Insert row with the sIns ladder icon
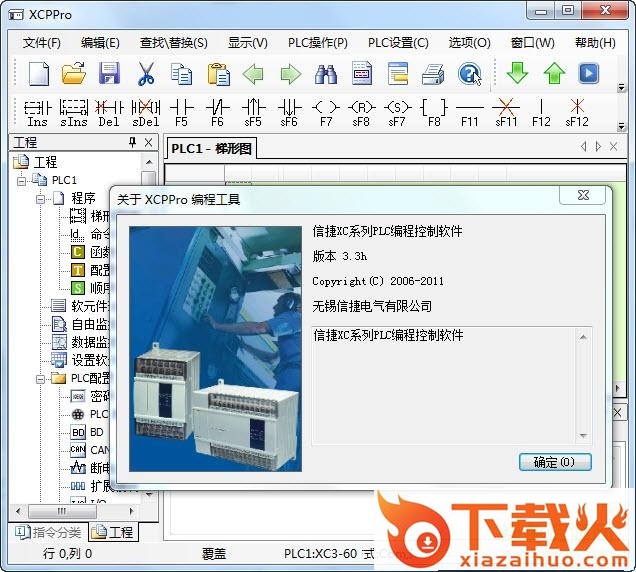 [x=73, y=113]
